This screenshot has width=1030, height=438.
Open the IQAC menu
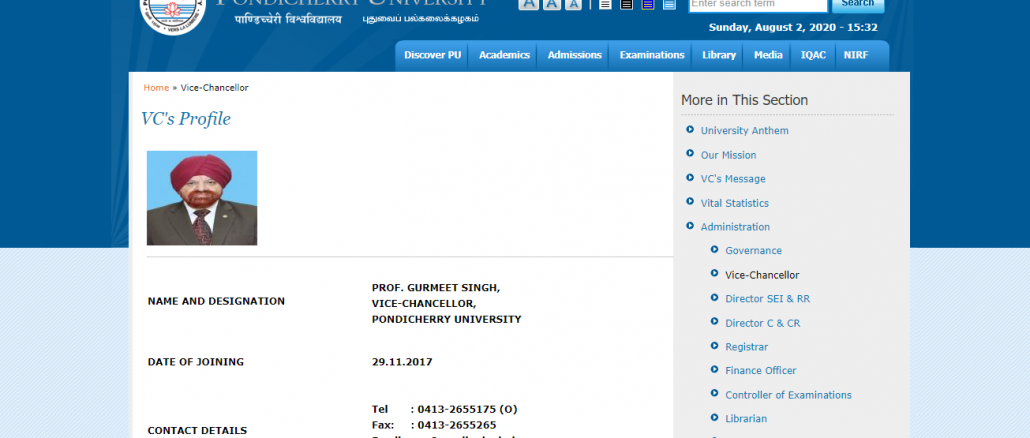click(813, 55)
